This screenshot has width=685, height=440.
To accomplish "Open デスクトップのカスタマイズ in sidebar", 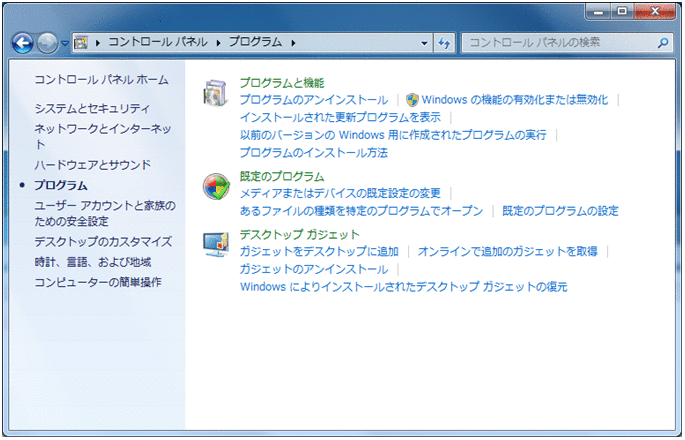I will tap(103, 242).
